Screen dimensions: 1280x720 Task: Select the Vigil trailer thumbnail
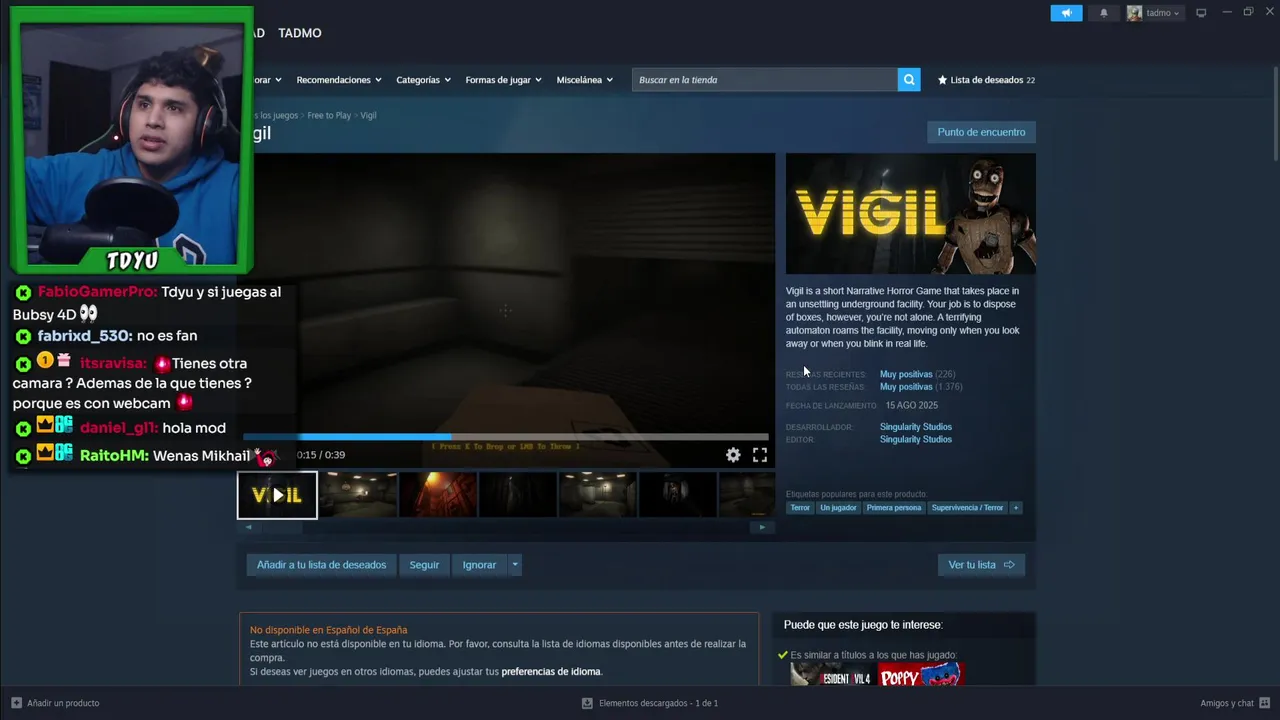[x=277, y=495]
